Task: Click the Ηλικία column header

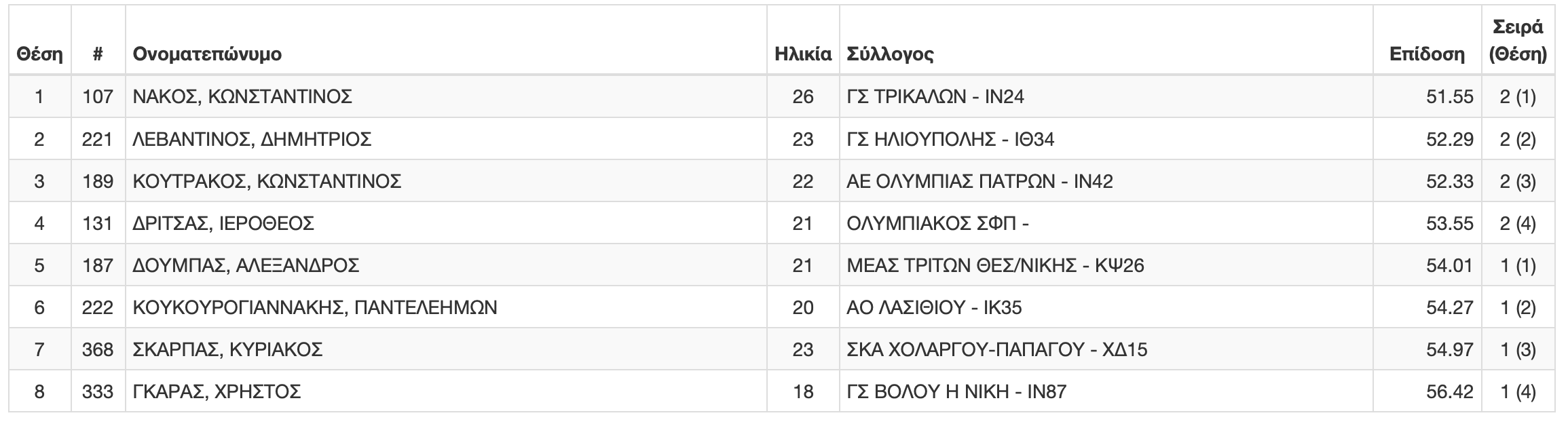Action: [x=803, y=54]
